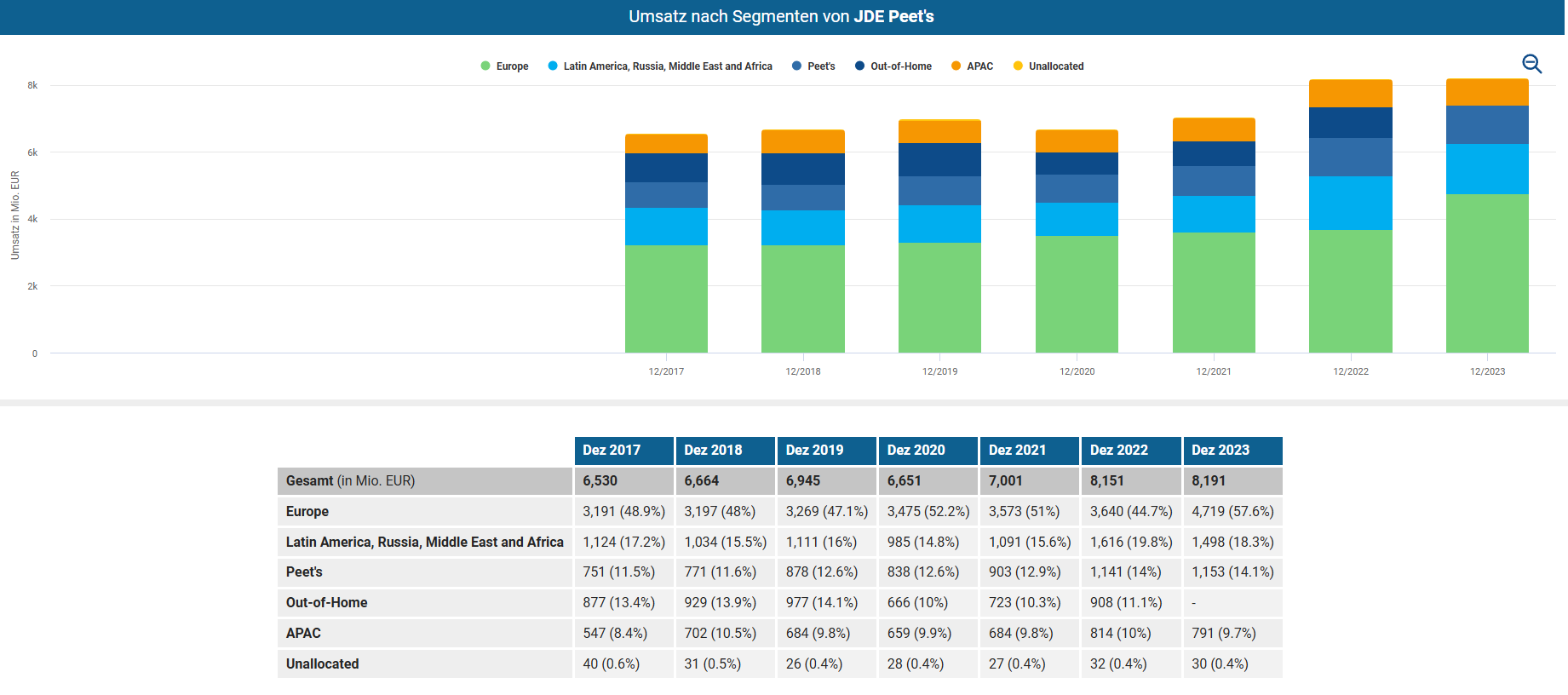Click the chart title bar JDE Peet's

click(x=782, y=17)
